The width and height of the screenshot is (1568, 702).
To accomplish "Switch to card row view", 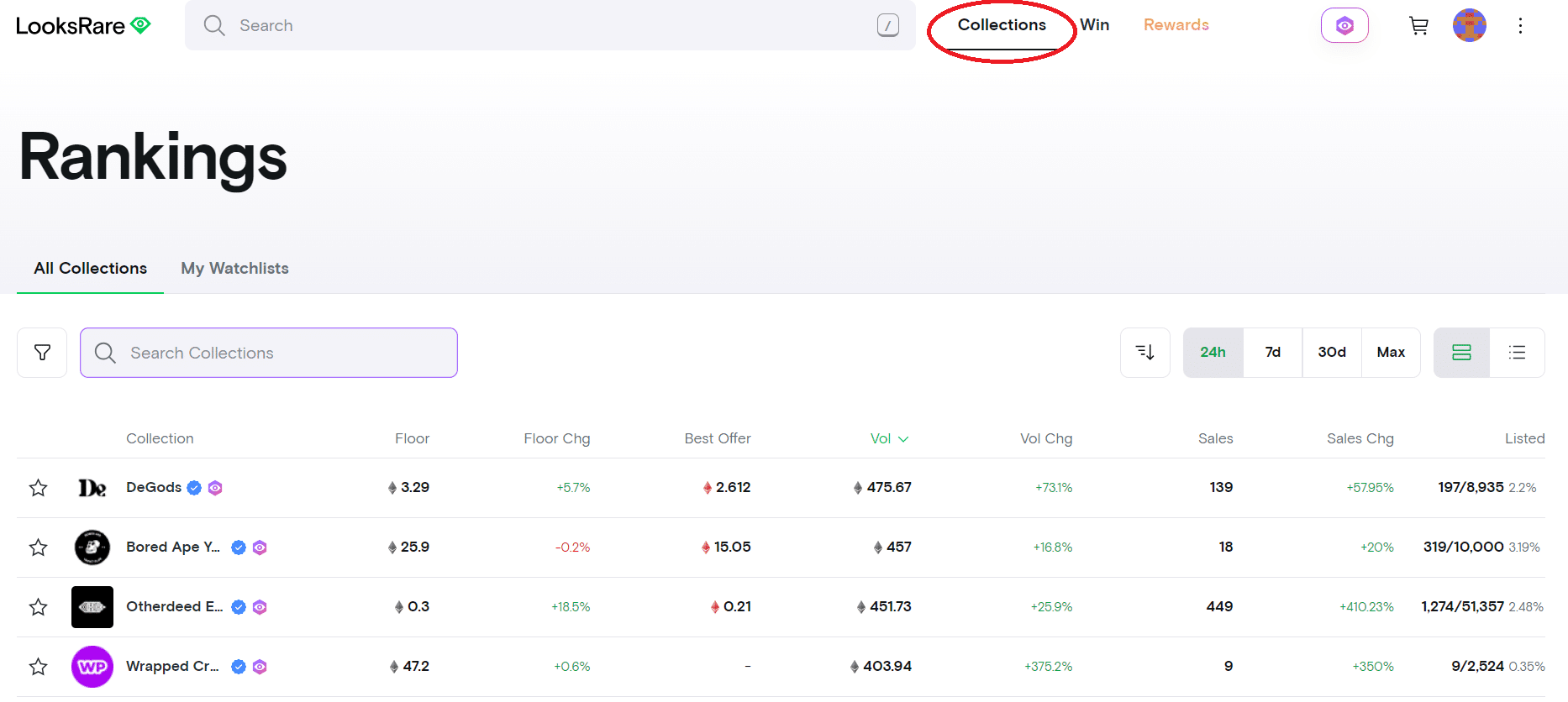I will 1461,353.
